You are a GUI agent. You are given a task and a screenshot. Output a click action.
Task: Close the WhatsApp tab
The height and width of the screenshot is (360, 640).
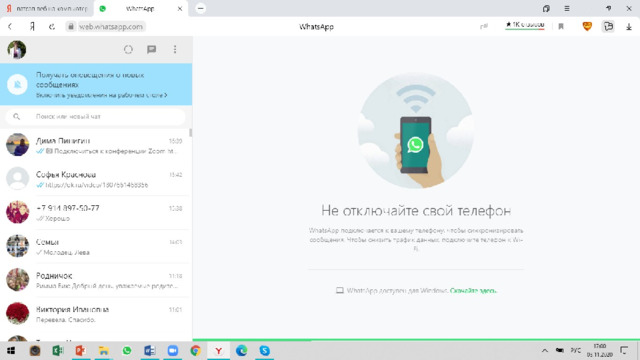[x=180, y=9]
